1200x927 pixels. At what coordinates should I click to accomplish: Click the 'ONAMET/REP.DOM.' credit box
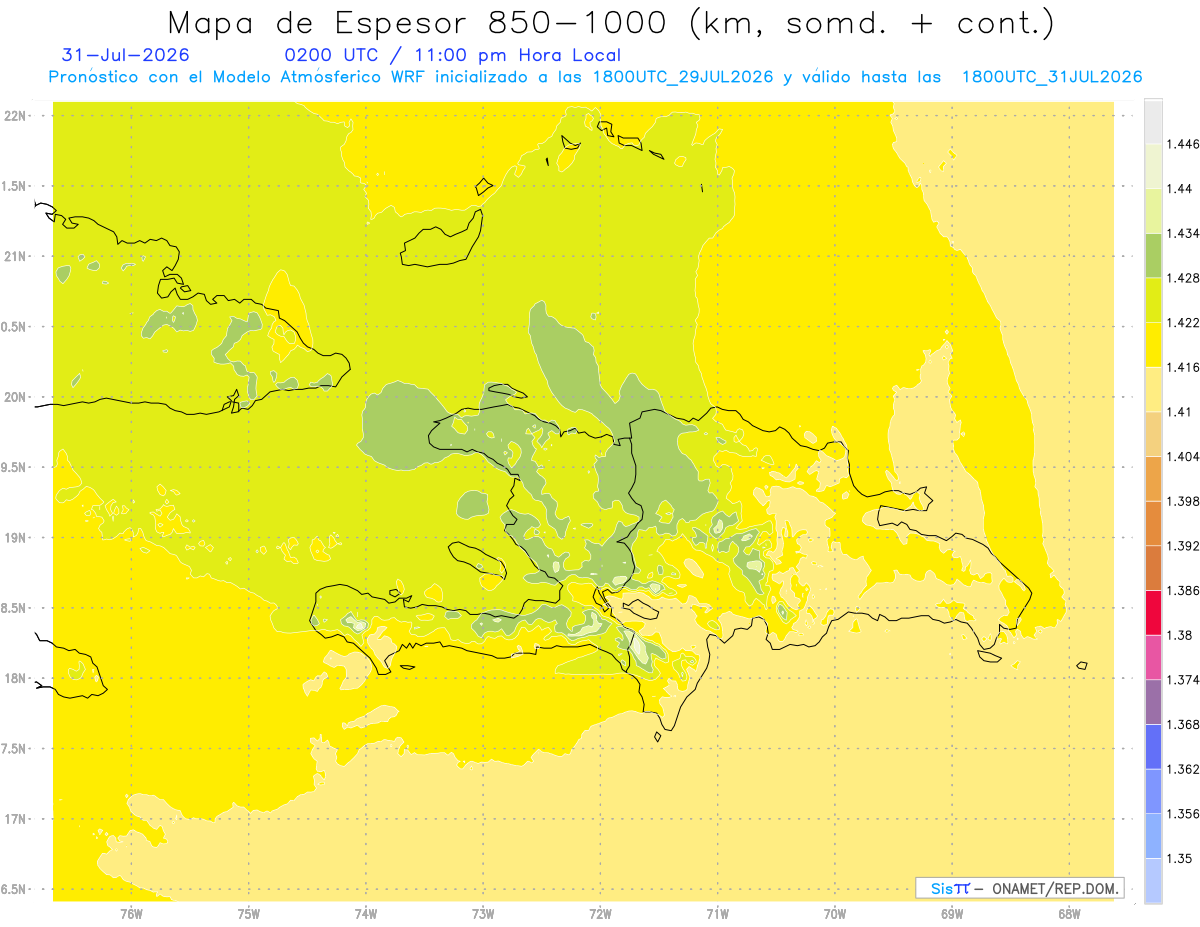1020,888
